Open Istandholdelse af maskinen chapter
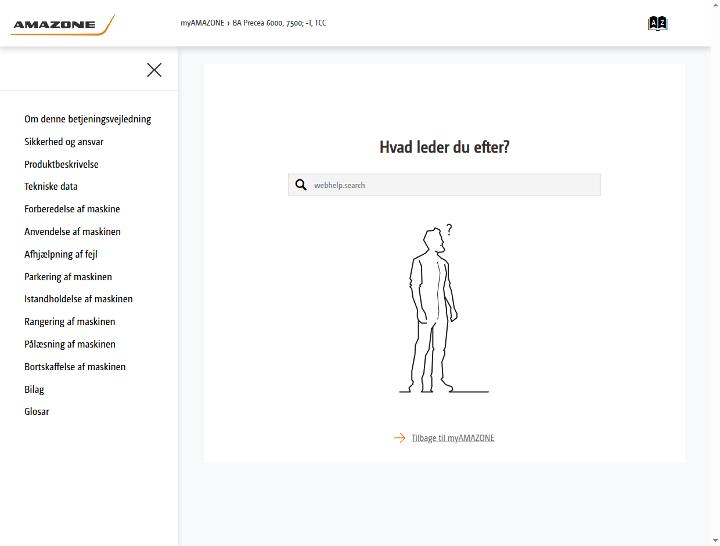This screenshot has width=720, height=546. [x=79, y=299]
